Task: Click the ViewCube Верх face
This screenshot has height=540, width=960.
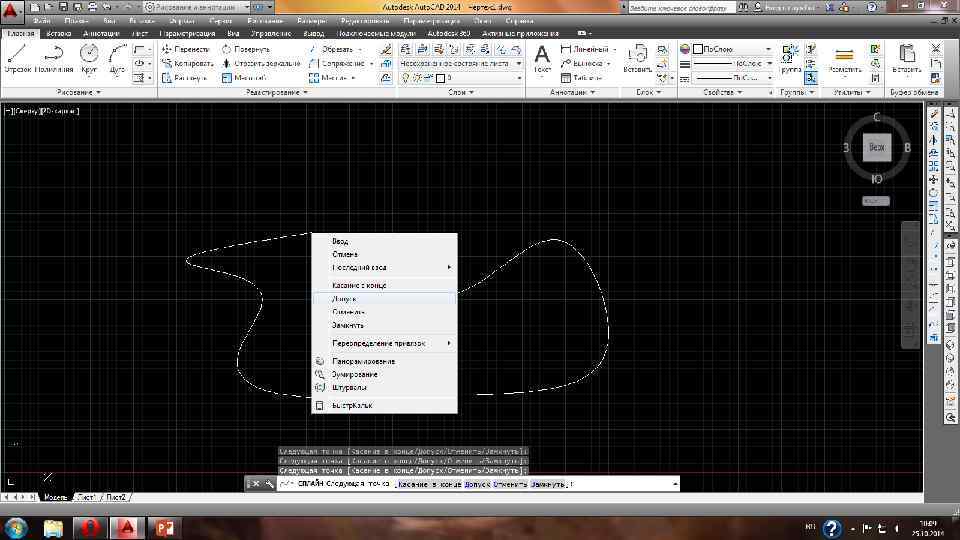Action: (x=877, y=147)
